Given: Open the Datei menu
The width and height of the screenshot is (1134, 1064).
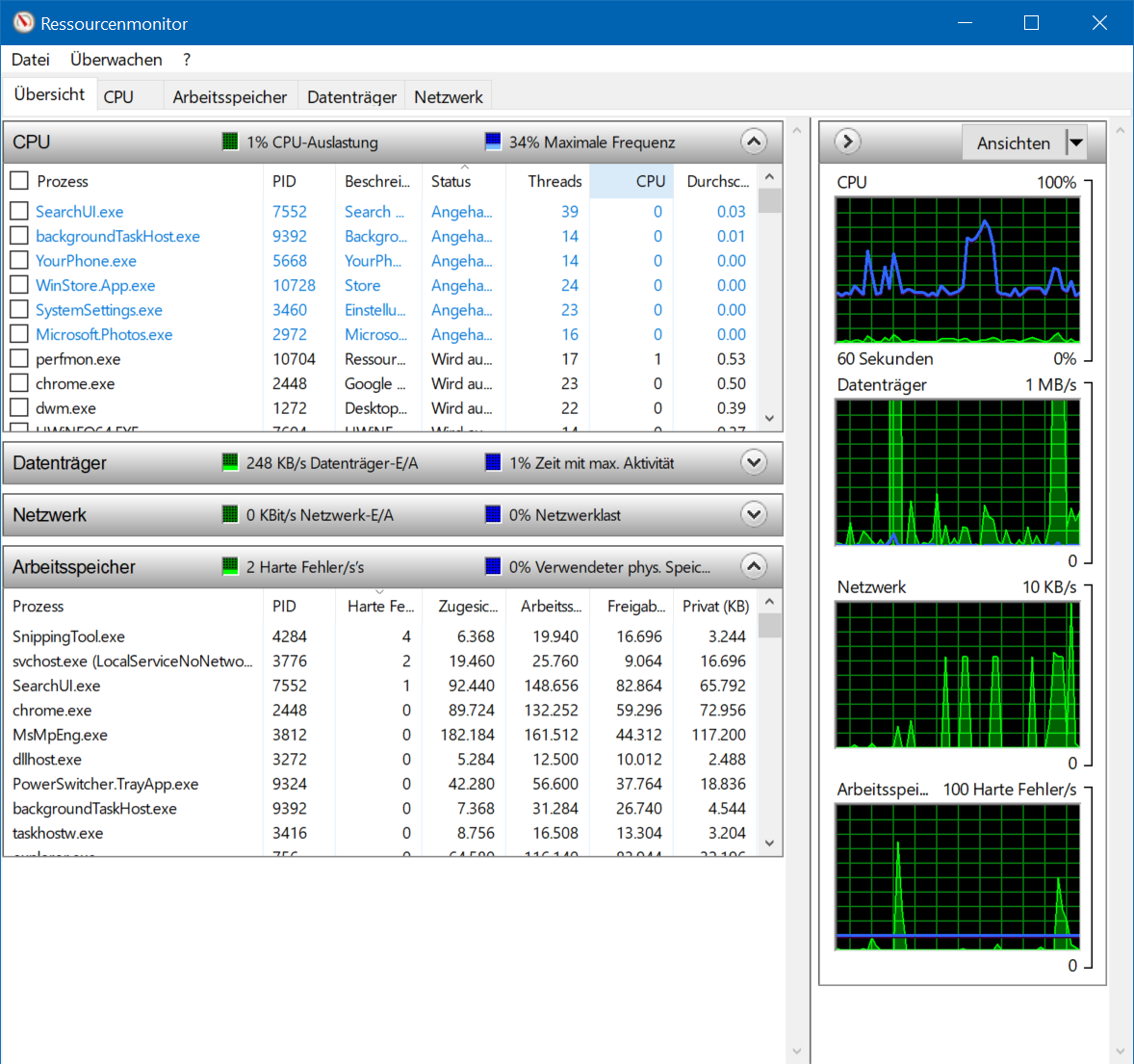Looking at the screenshot, I should [x=31, y=60].
